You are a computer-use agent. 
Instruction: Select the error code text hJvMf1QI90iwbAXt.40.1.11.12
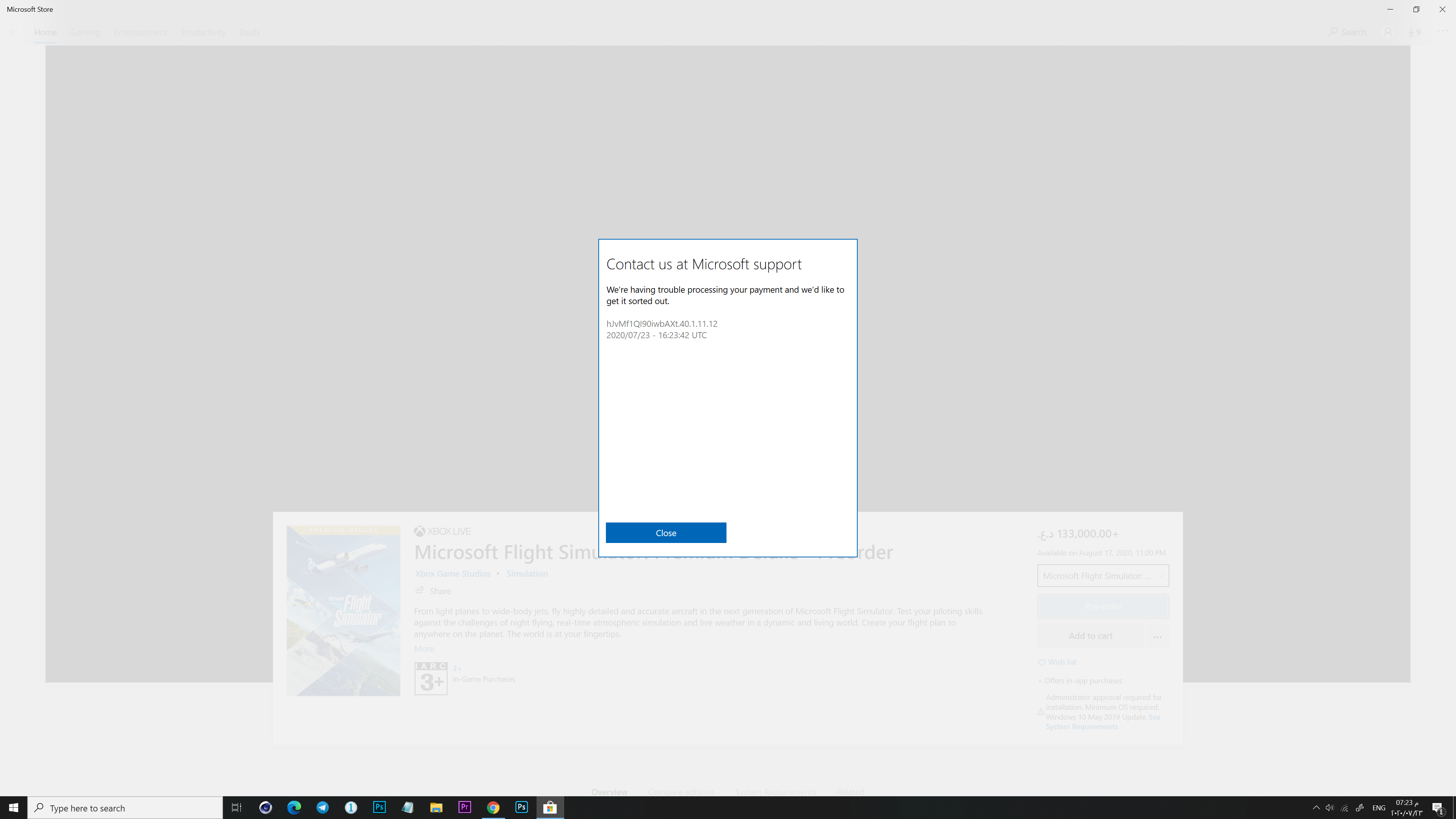tap(662, 324)
